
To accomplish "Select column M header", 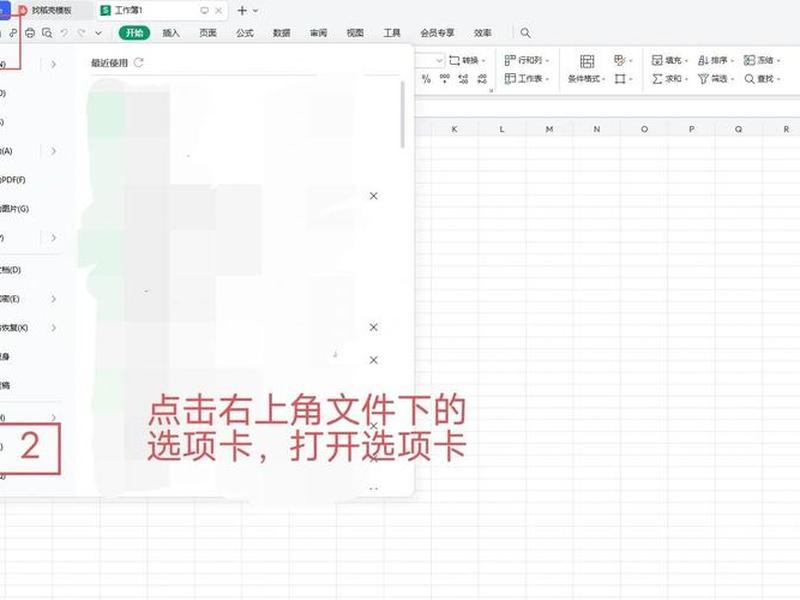I will point(549,130).
